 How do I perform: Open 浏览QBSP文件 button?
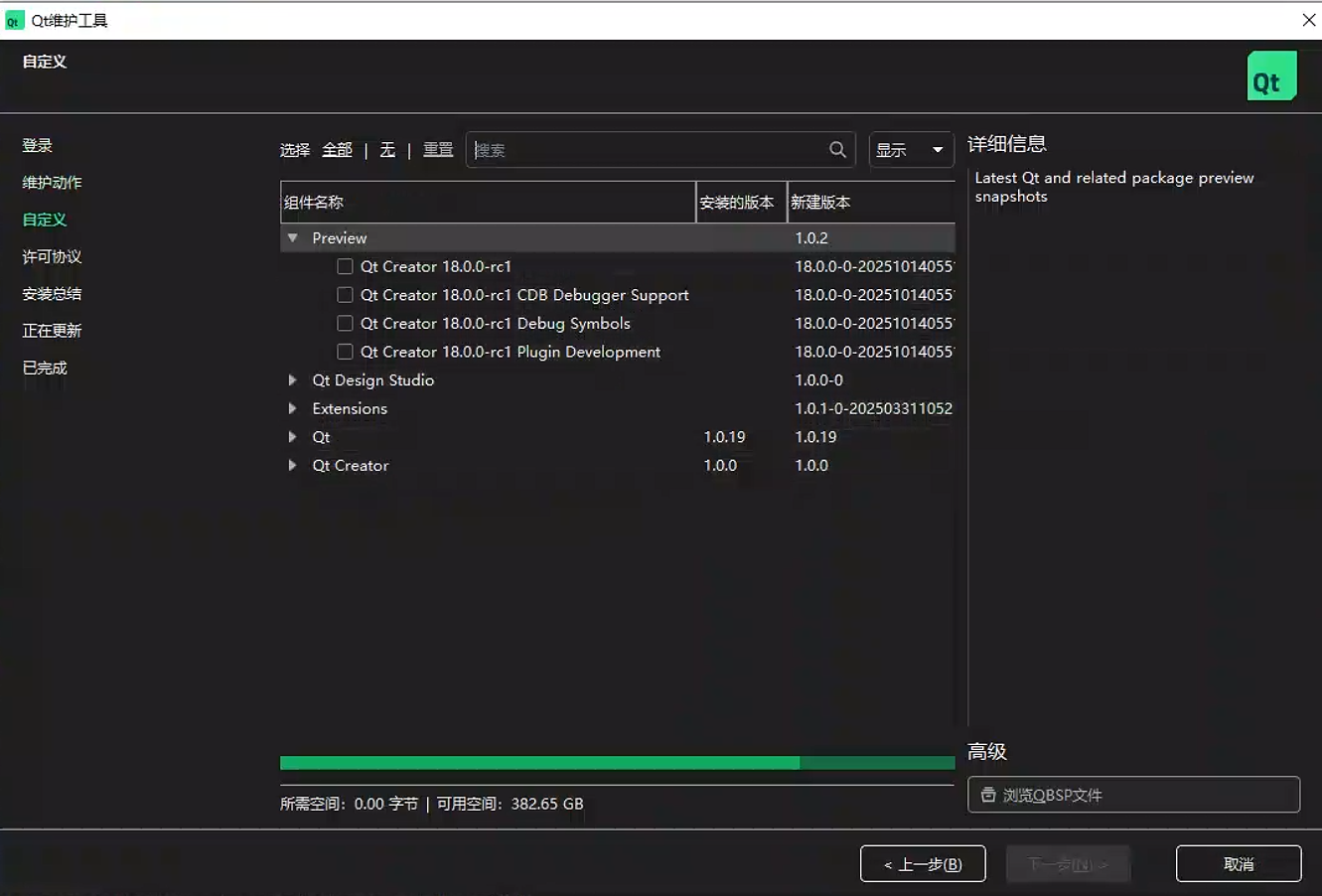pos(1133,795)
